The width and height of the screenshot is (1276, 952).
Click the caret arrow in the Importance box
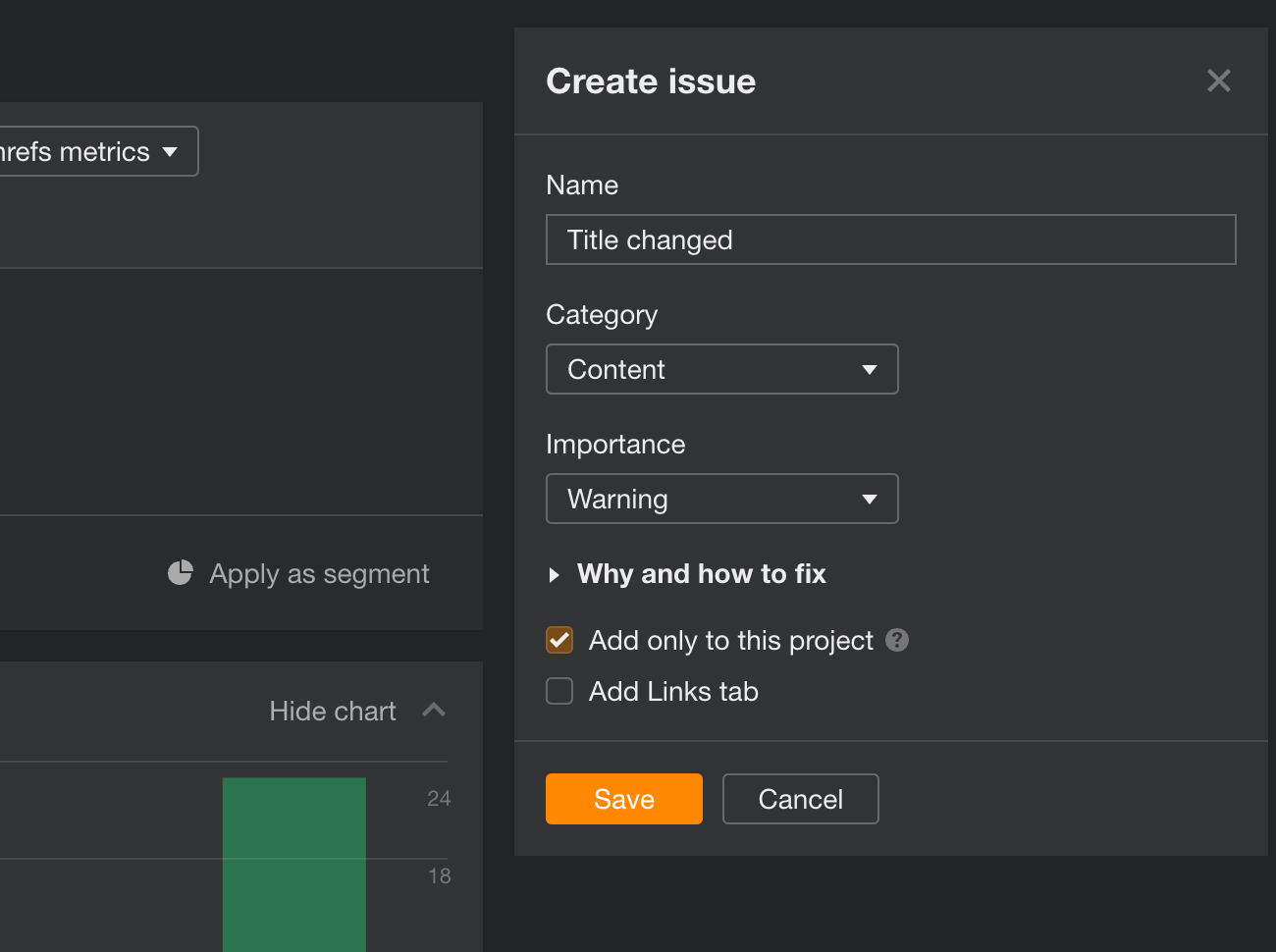pos(869,500)
